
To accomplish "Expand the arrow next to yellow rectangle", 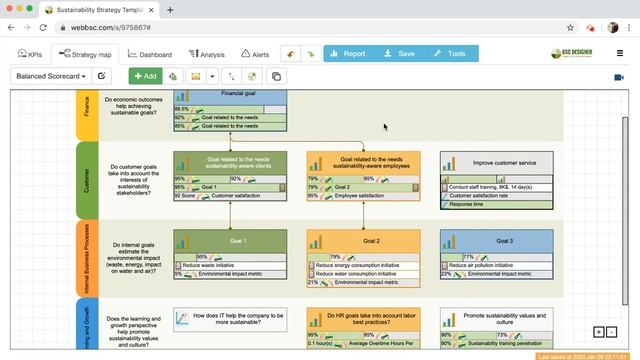I will [x=212, y=76].
